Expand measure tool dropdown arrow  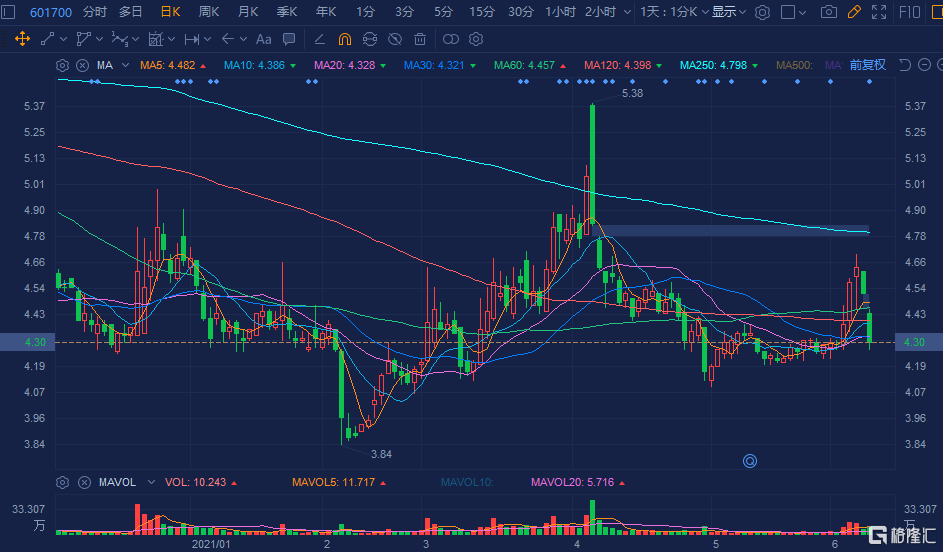tap(171, 40)
